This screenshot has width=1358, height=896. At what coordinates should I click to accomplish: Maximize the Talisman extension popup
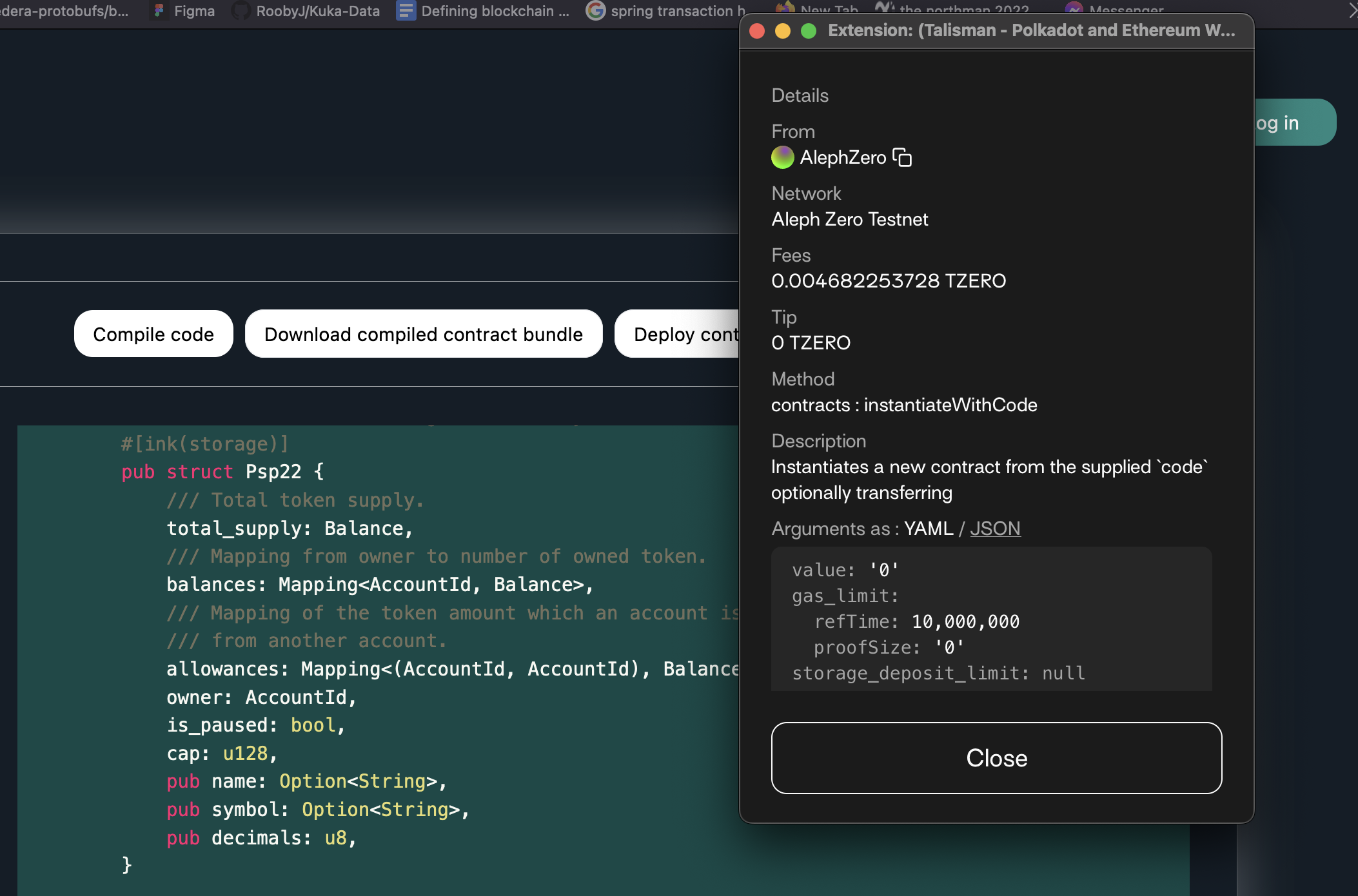coord(808,31)
